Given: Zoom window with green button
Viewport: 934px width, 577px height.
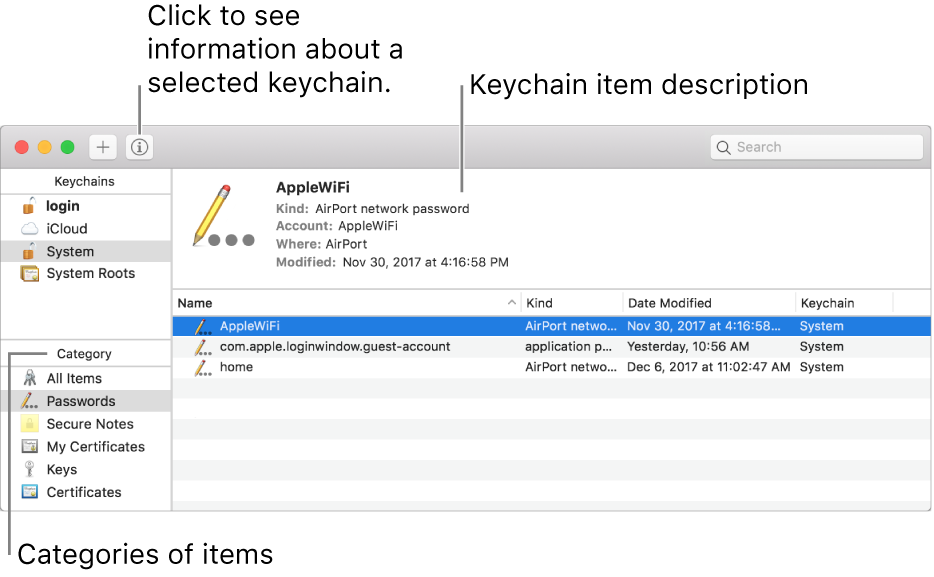Looking at the screenshot, I should click(68, 147).
